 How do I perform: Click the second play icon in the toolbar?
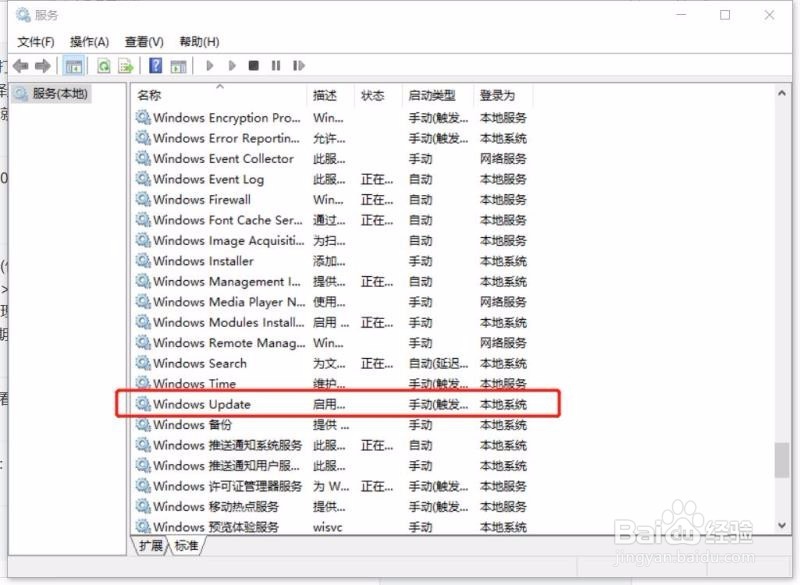pyautogui.click(x=232, y=65)
